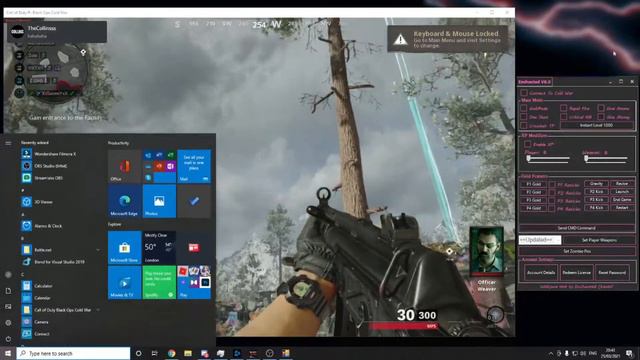Image resolution: width=640 pixels, height=360 pixels.
Task: Enable the Rapid Fire checkbox
Action: (564, 108)
